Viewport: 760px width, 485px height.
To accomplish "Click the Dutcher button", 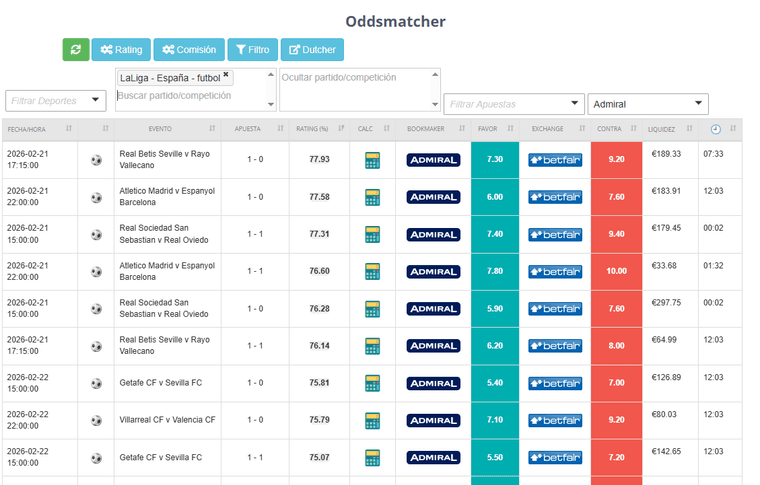I will coord(312,49).
